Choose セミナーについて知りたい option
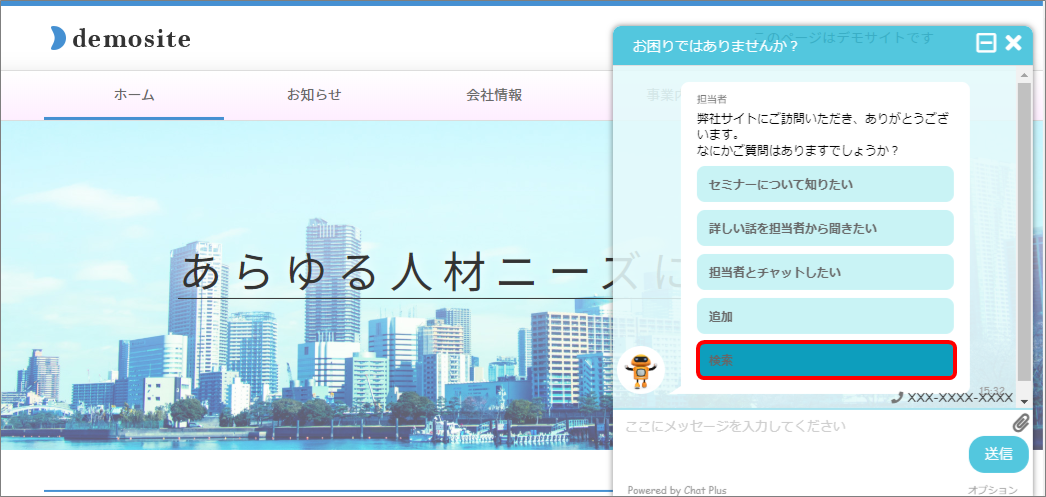The image size is (1046, 497). (825, 184)
